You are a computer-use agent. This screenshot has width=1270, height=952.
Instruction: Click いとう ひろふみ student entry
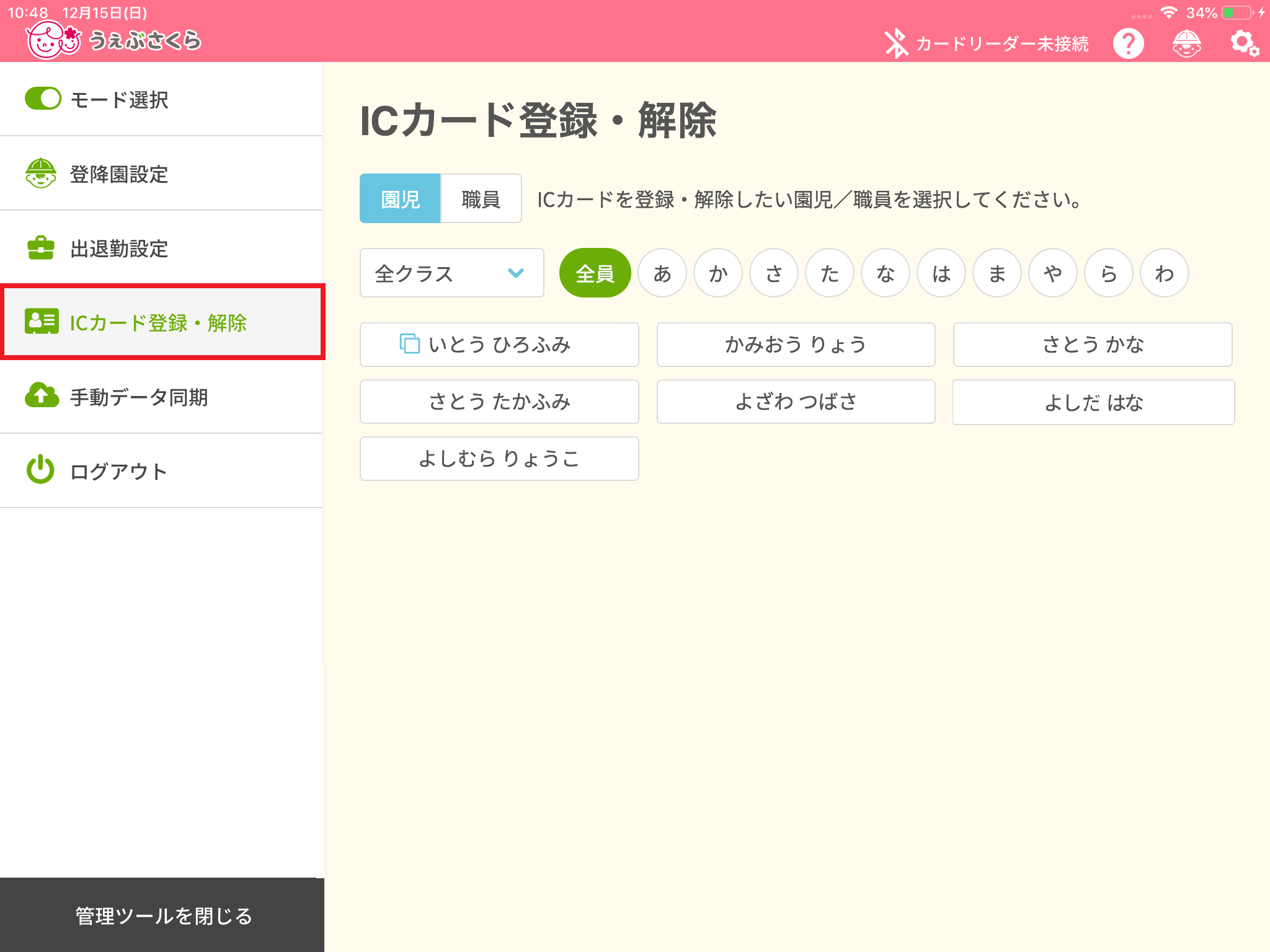click(497, 345)
